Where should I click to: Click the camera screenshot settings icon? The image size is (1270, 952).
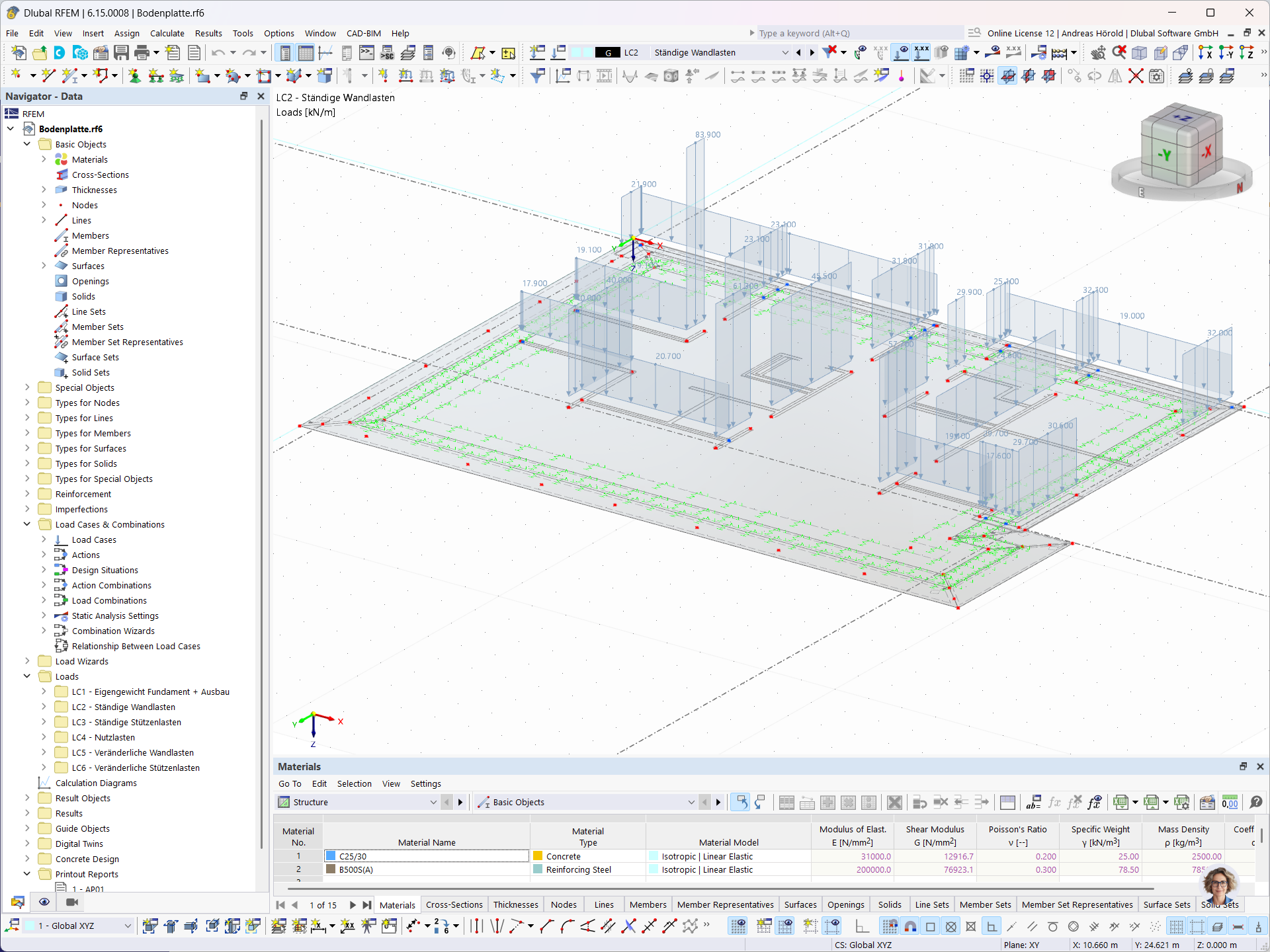(1156, 76)
